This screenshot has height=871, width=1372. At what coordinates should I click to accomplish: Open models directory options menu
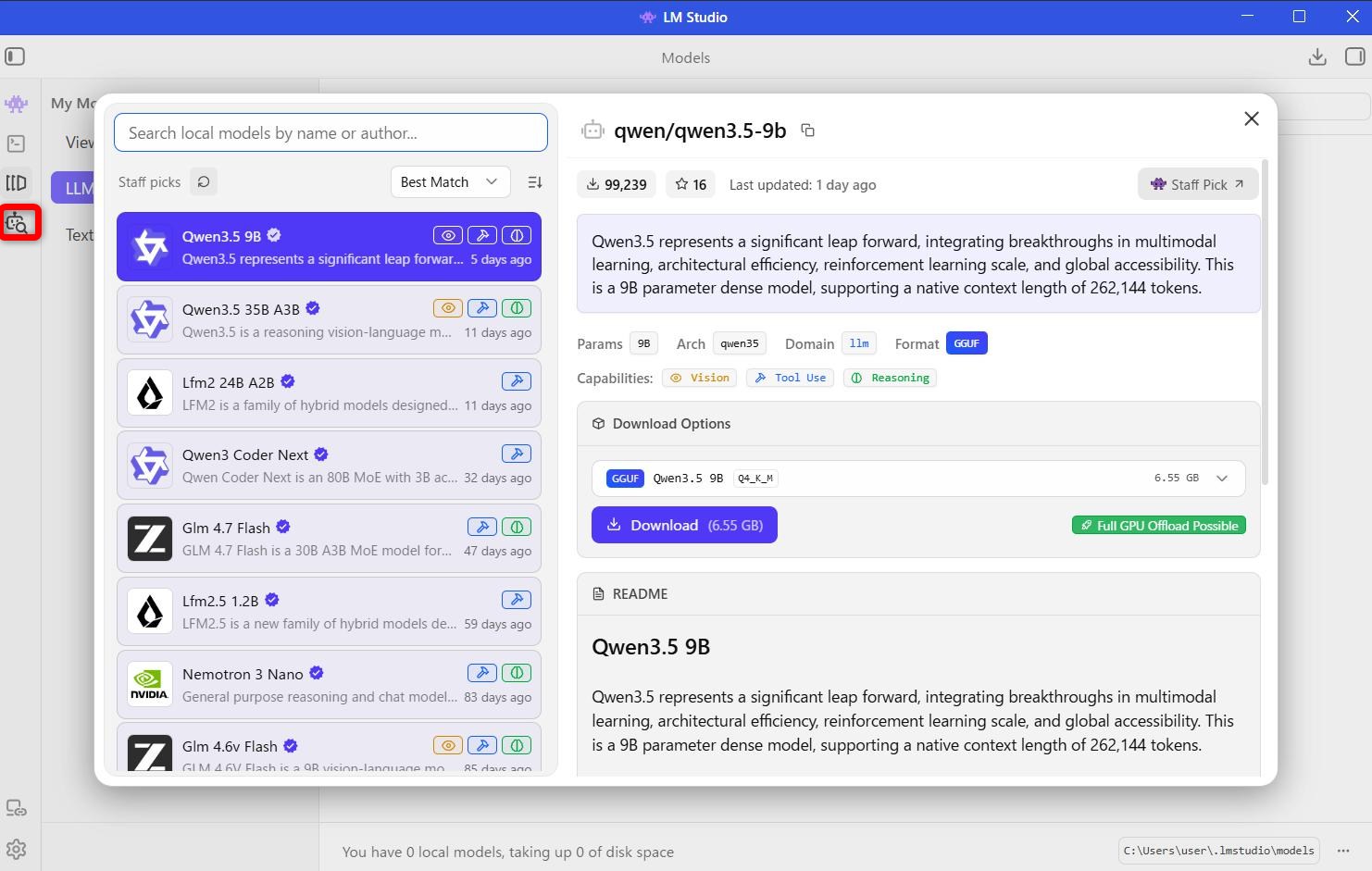[x=1343, y=851]
